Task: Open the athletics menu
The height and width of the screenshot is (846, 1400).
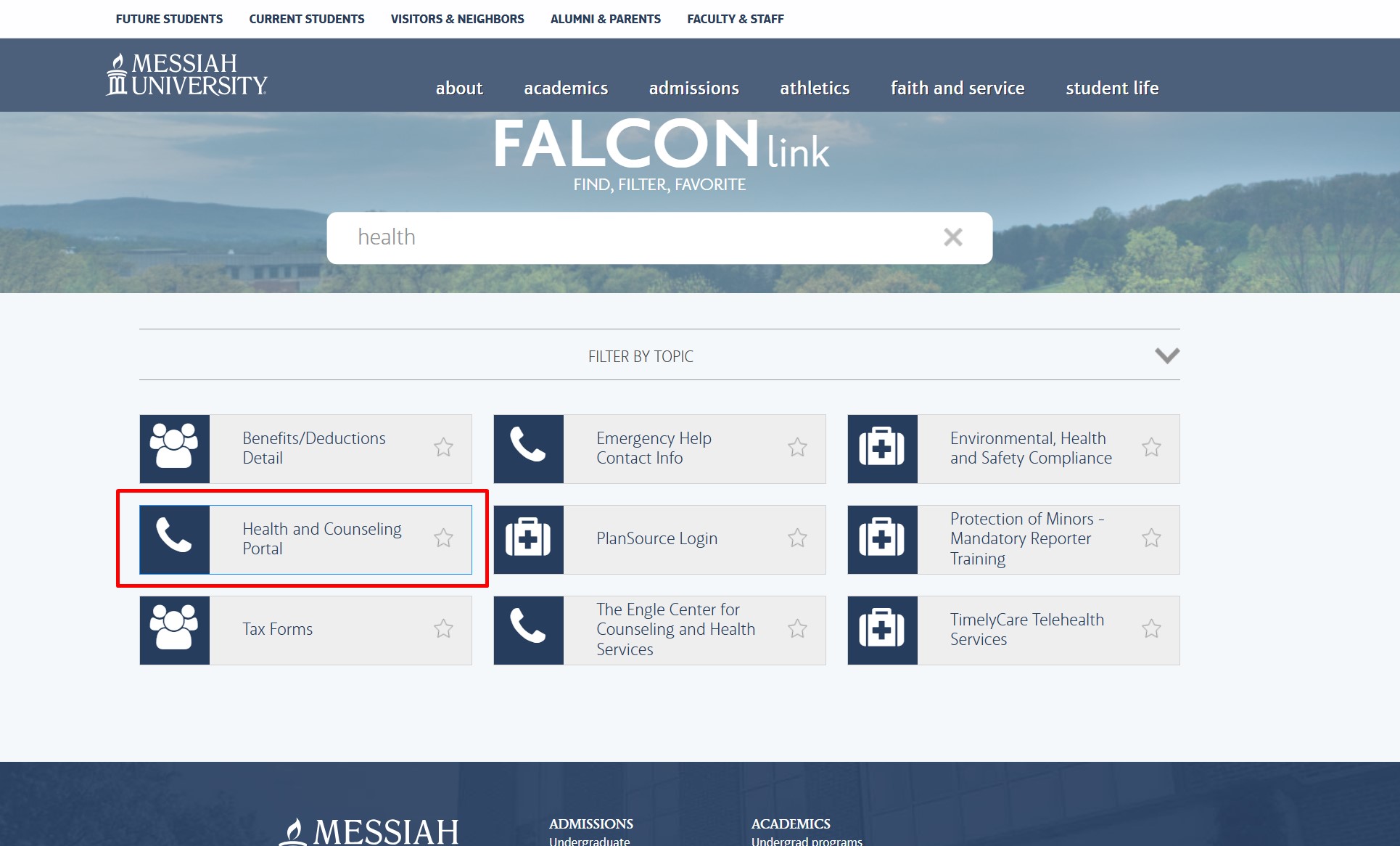Action: 815,88
